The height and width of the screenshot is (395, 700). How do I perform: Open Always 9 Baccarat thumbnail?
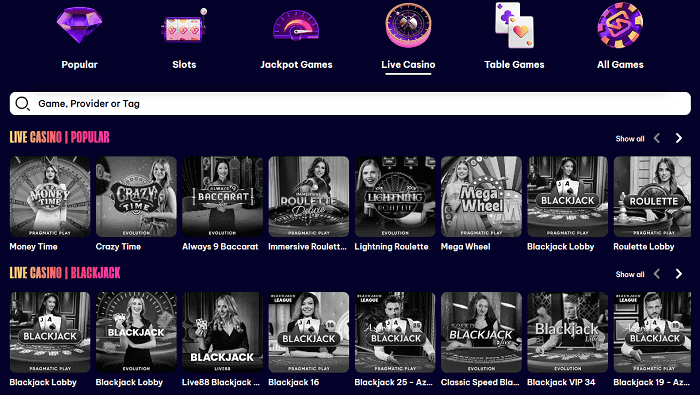[222, 196]
